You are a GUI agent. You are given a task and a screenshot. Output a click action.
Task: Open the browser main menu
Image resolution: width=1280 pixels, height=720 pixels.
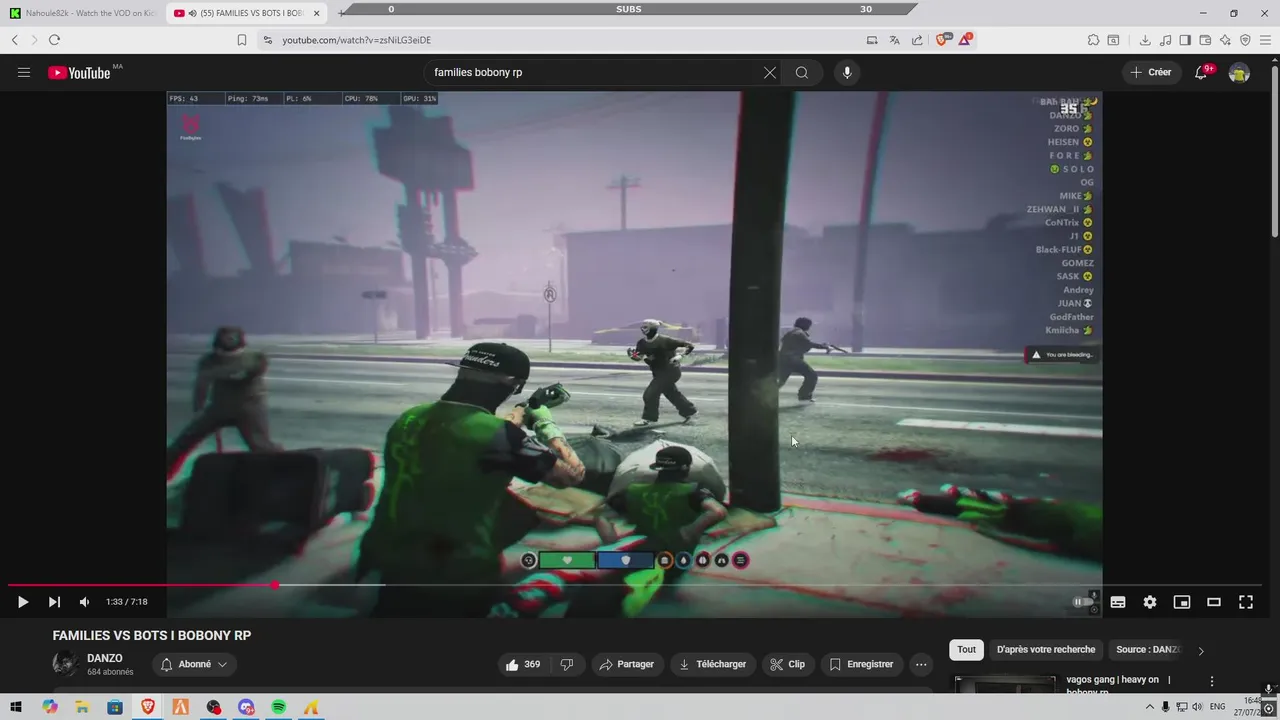[x=1265, y=40]
